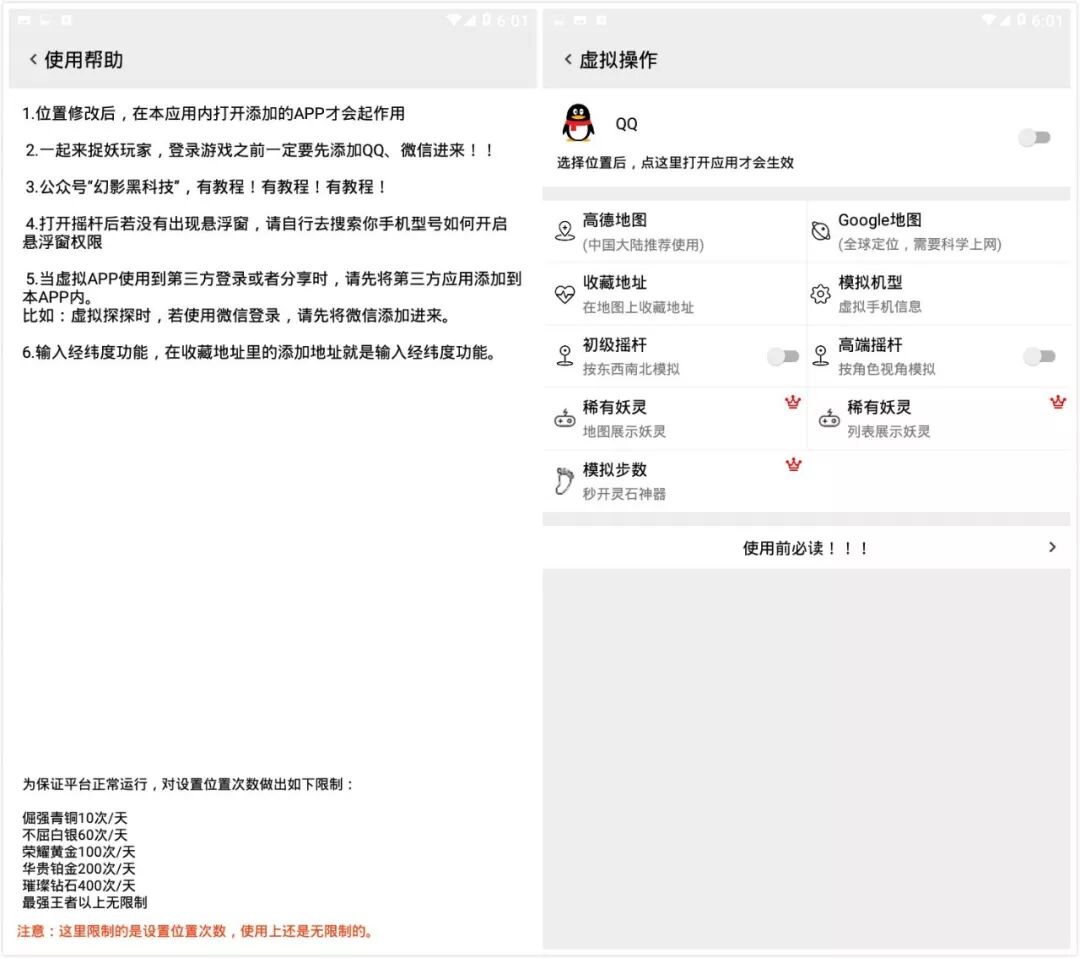Tap the crown badge on 模拟步数
This screenshot has height=958, width=1080.
(x=793, y=465)
